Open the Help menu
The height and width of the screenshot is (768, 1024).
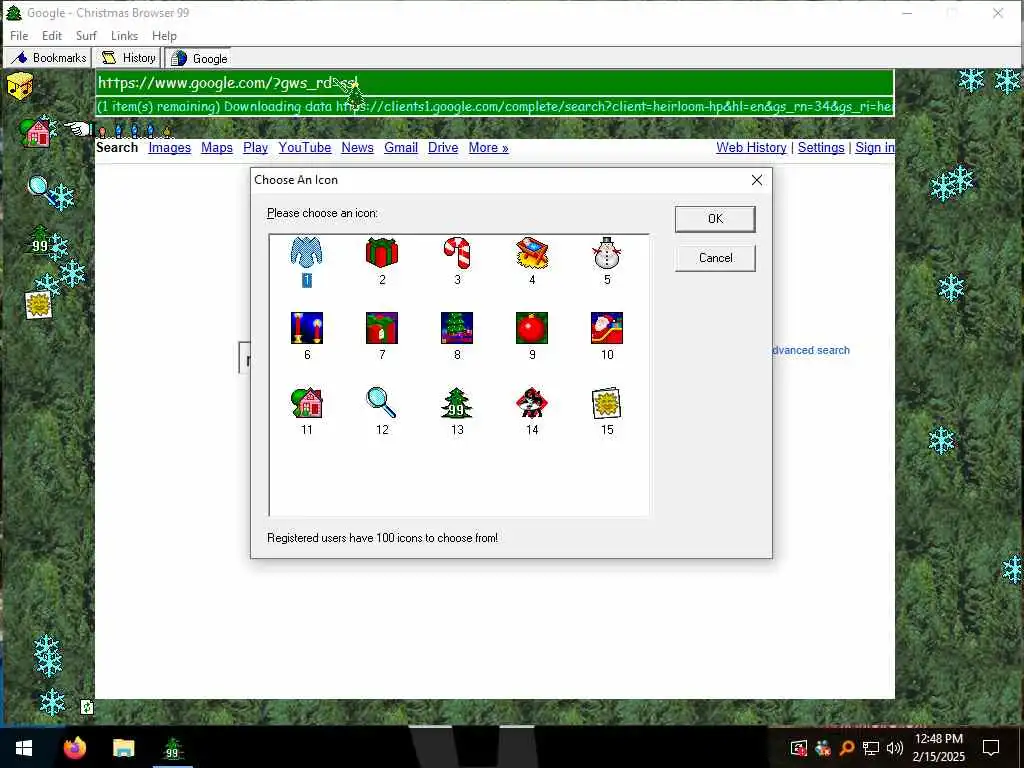point(165,36)
